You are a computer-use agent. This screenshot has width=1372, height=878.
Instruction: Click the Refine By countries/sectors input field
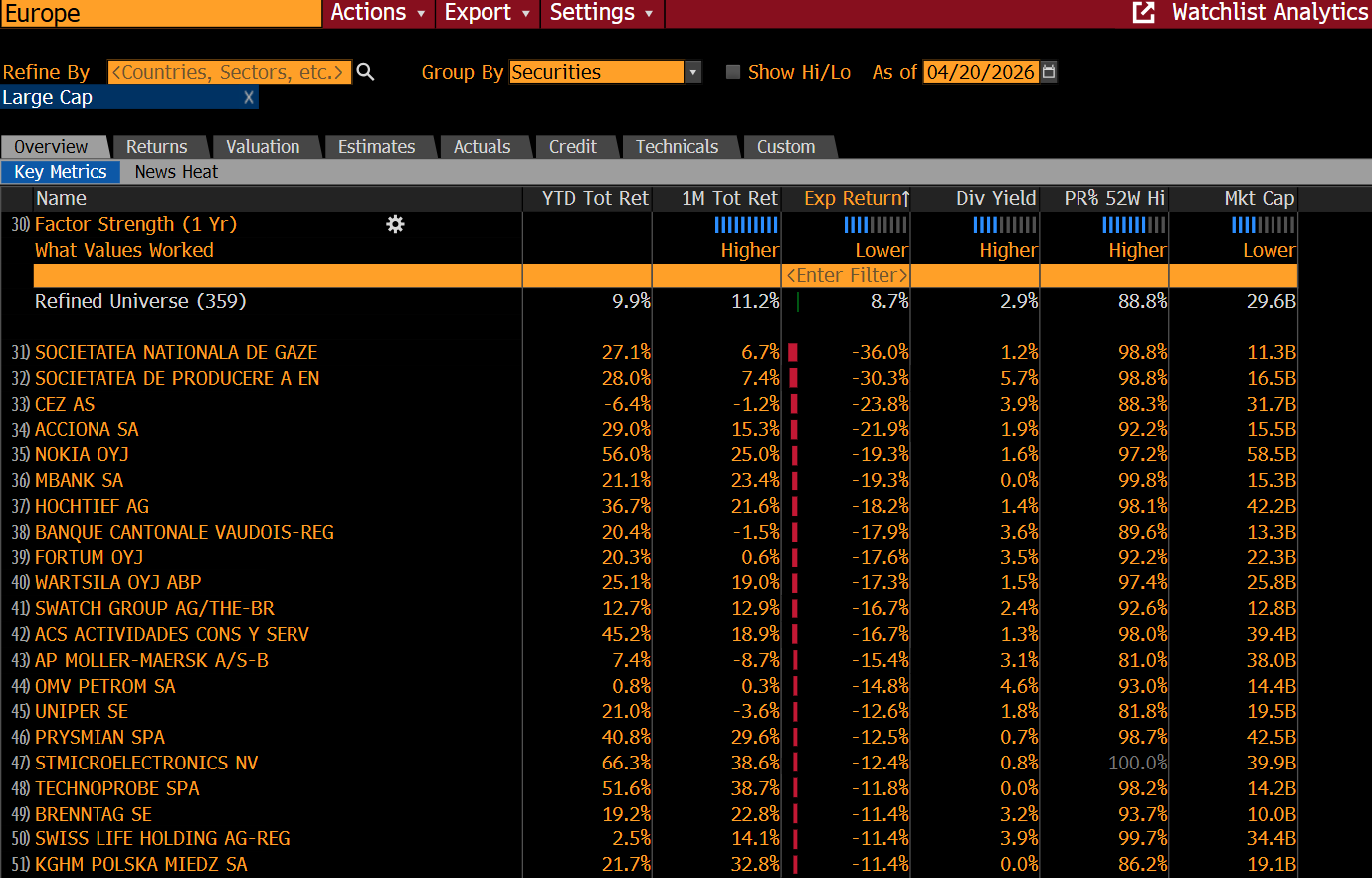229,72
